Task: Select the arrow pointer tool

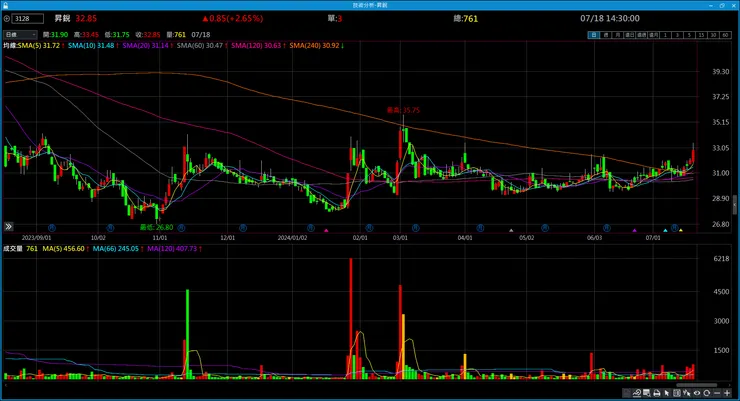Action: (x=667, y=393)
